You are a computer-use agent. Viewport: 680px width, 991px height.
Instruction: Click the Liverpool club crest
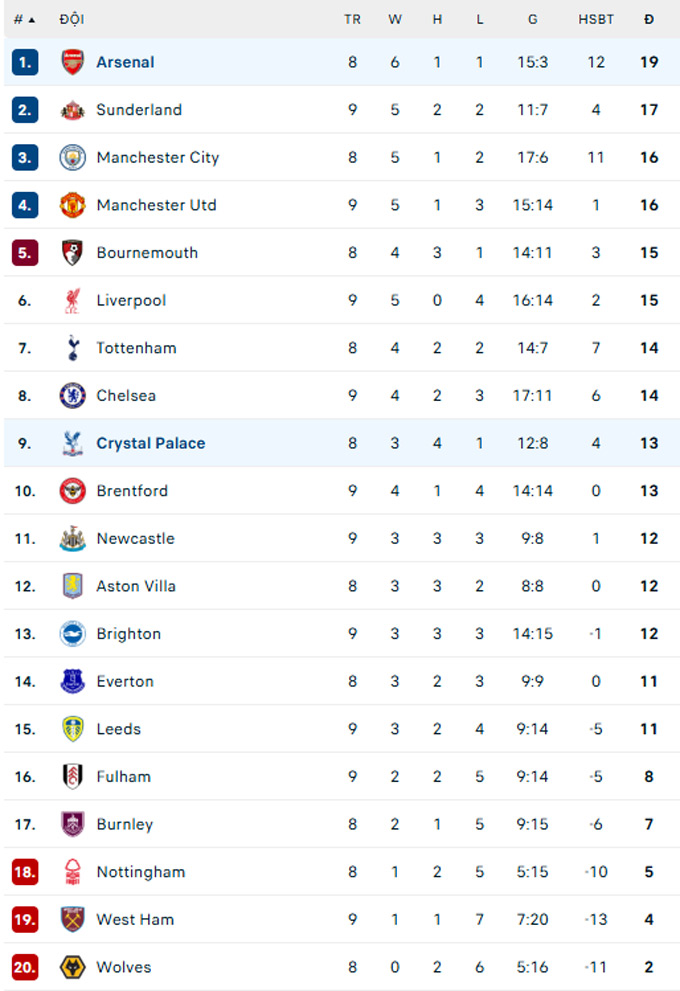[73, 300]
